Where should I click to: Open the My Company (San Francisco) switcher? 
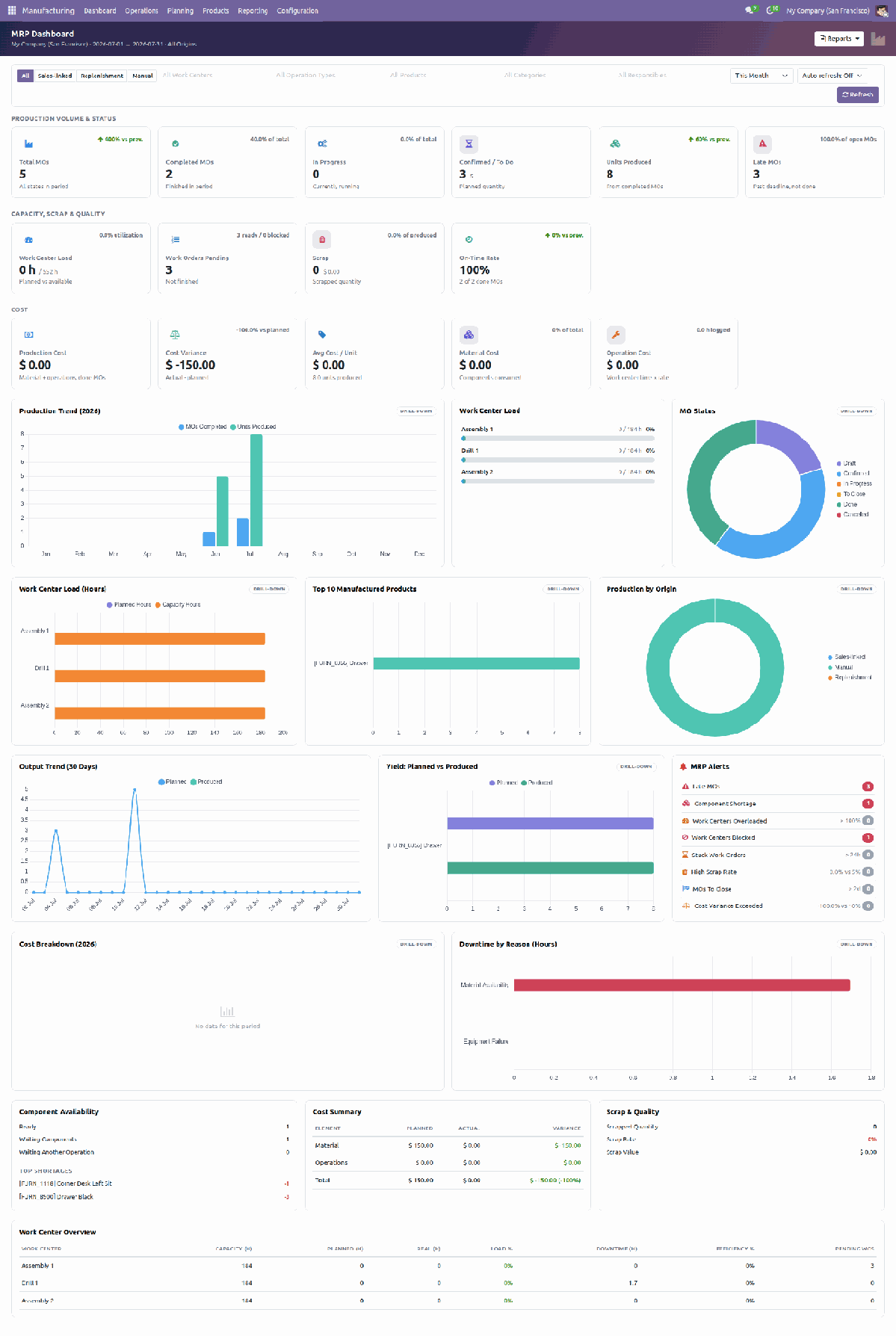coord(827,10)
